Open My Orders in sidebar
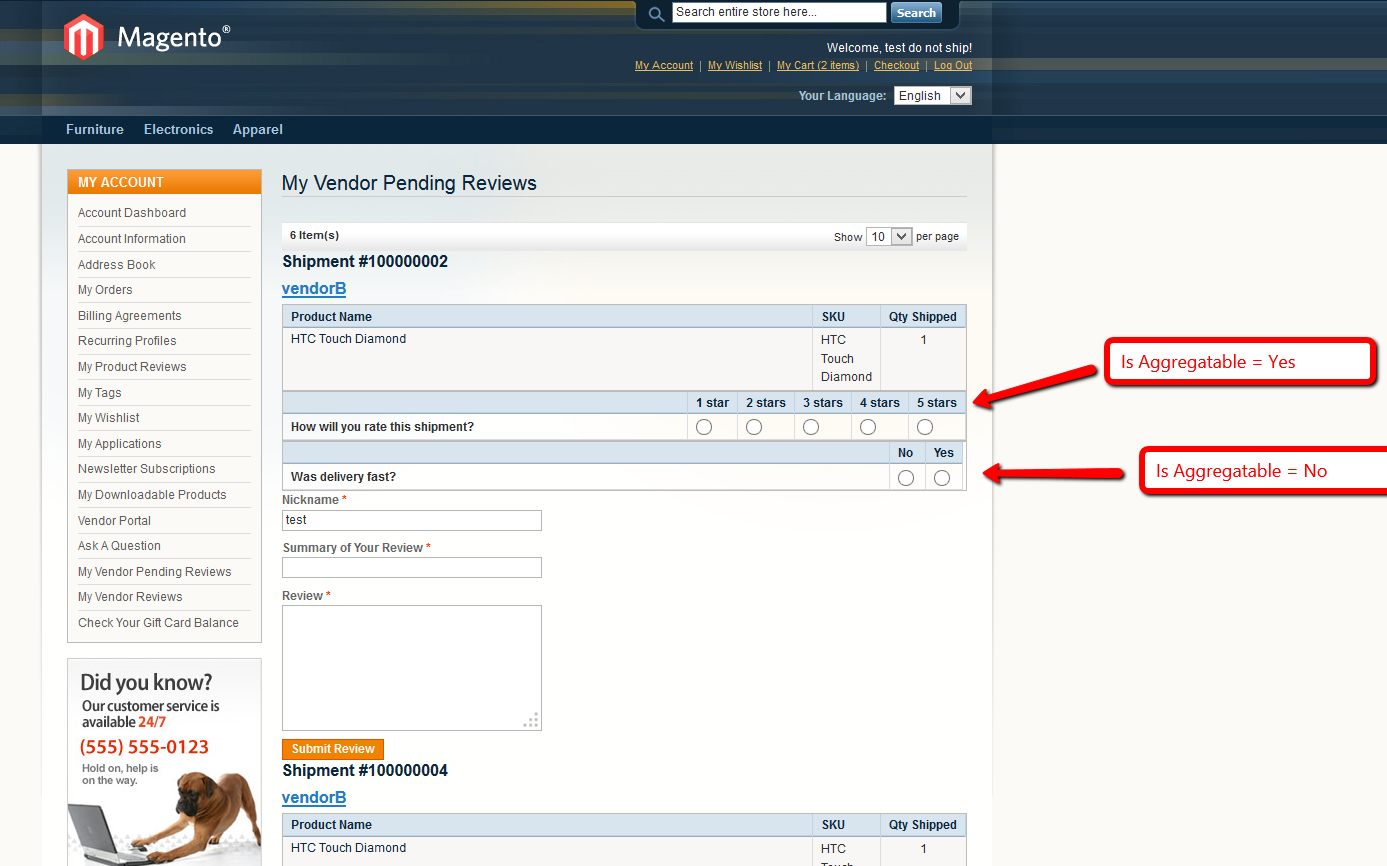This screenshot has width=1387, height=866. click(x=105, y=290)
